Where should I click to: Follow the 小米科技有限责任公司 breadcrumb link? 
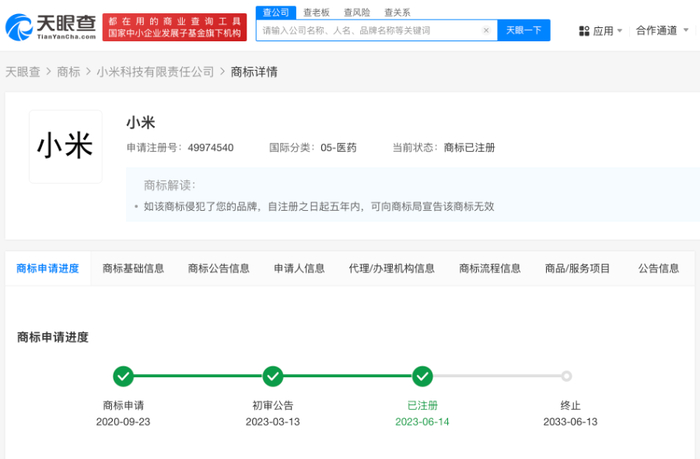point(155,72)
